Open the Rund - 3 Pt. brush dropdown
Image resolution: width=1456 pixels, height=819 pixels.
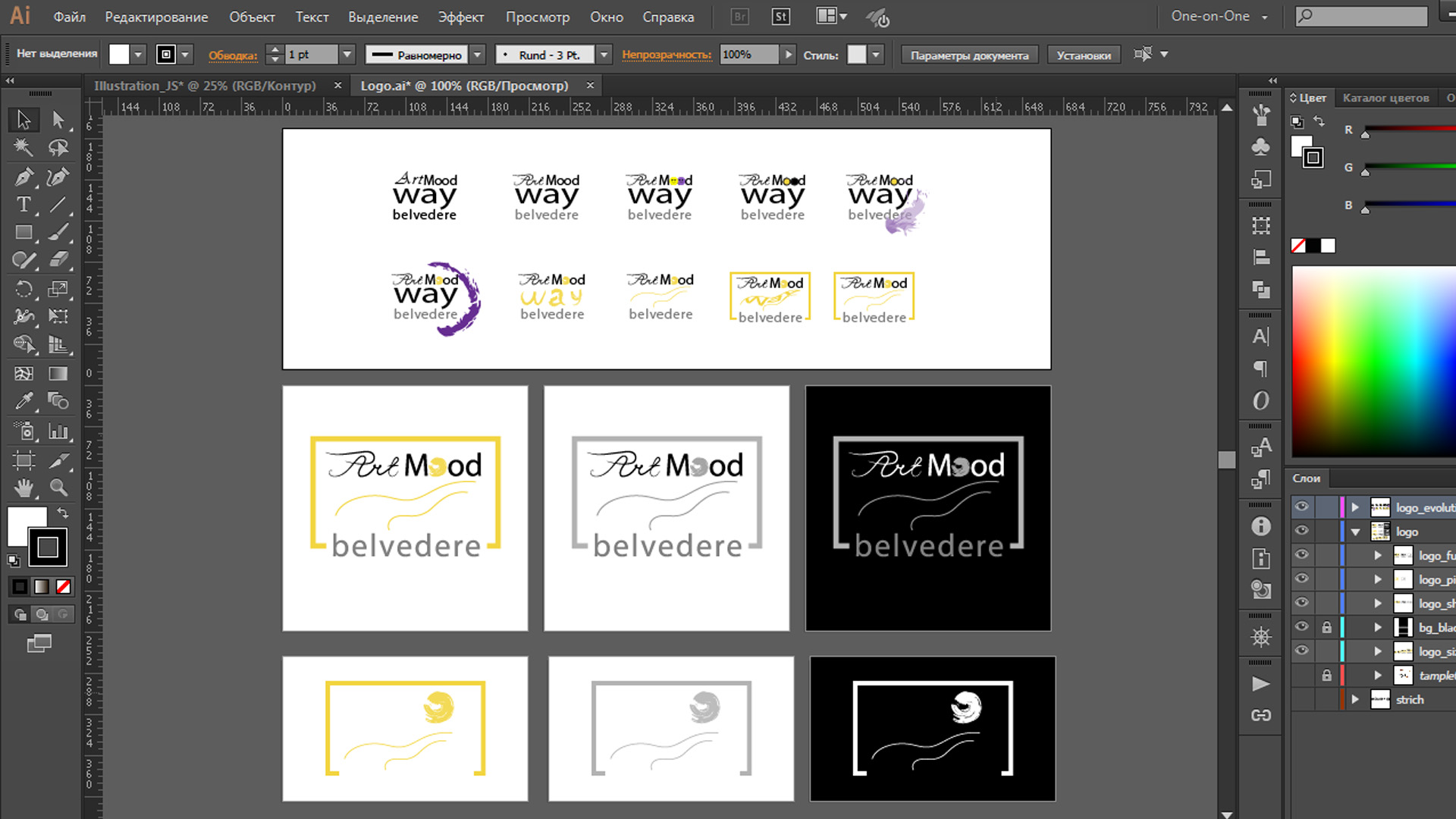pyautogui.click(x=604, y=55)
